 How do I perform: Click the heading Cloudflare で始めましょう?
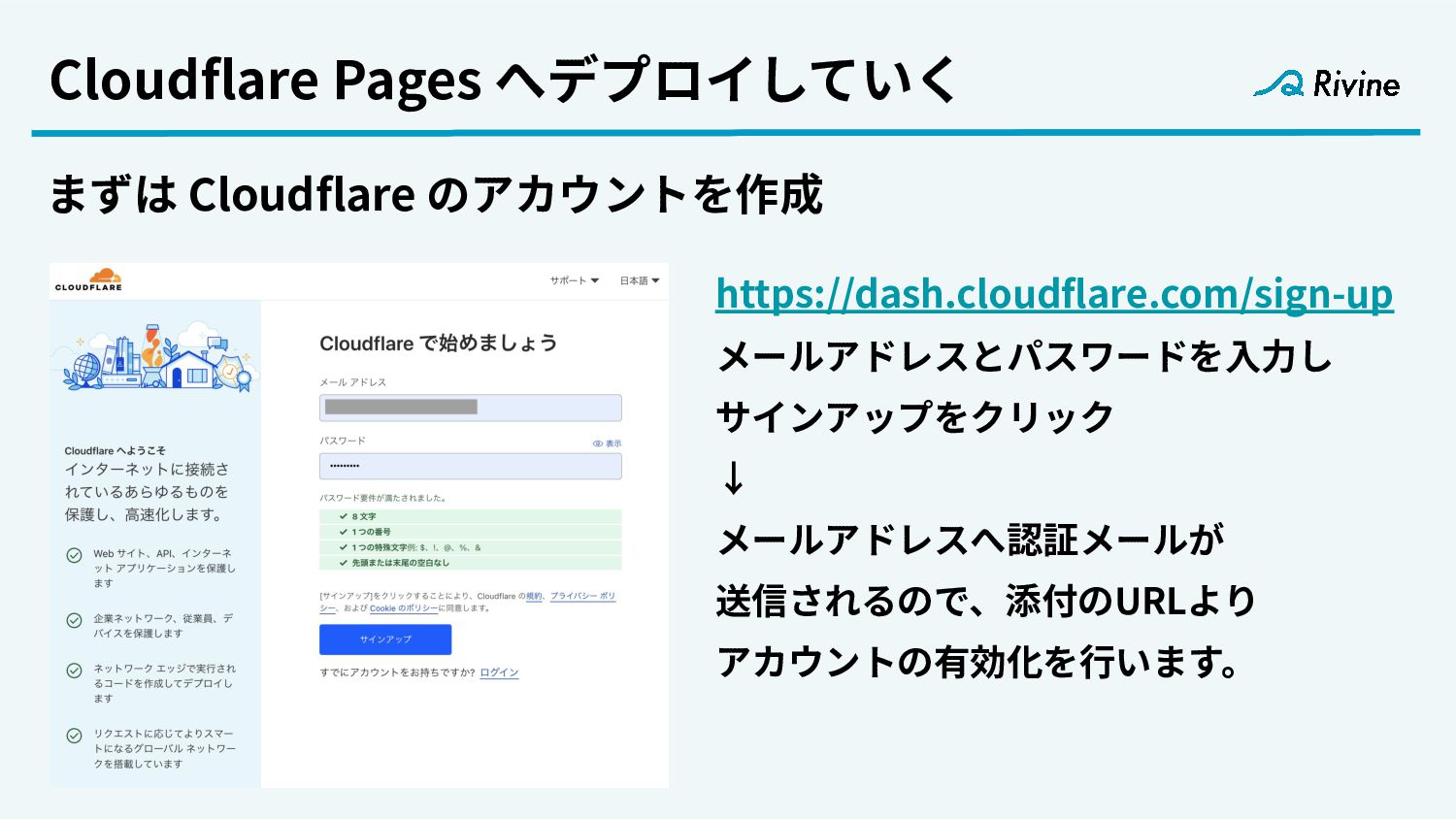pyautogui.click(x=439, y=344)
